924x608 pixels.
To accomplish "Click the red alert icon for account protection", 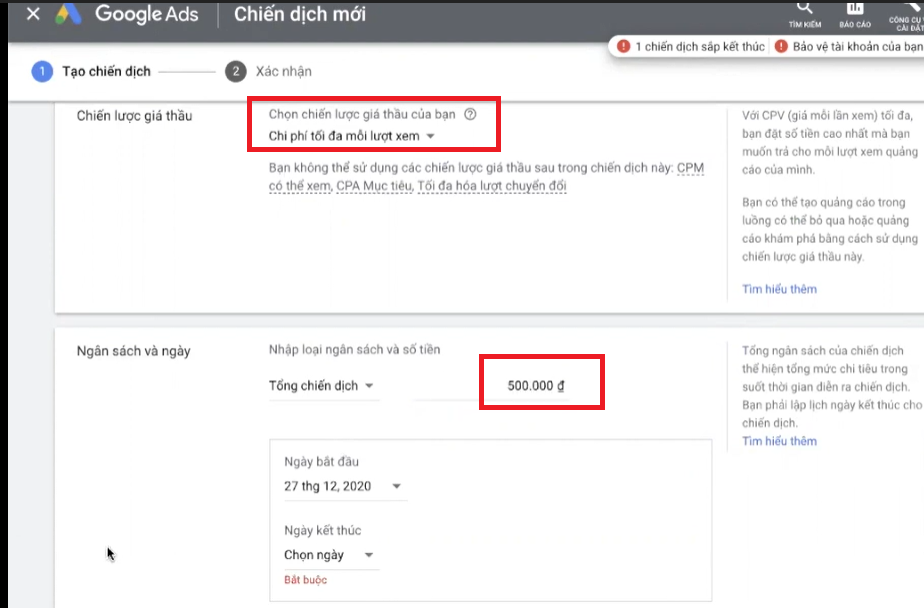I will tap(781, 47).
